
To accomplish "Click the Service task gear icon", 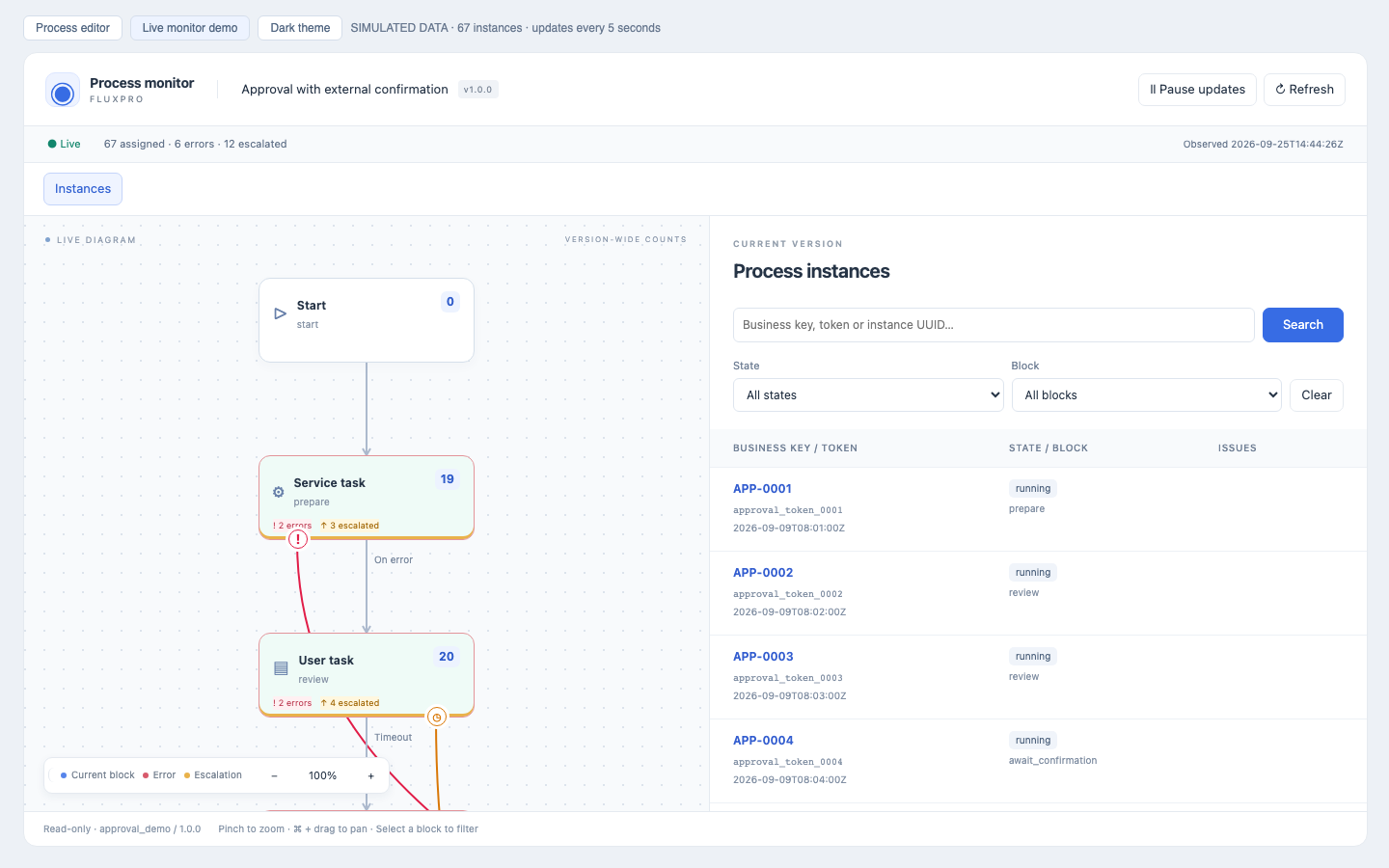I will pyautogui.click(x=278, y=492).
